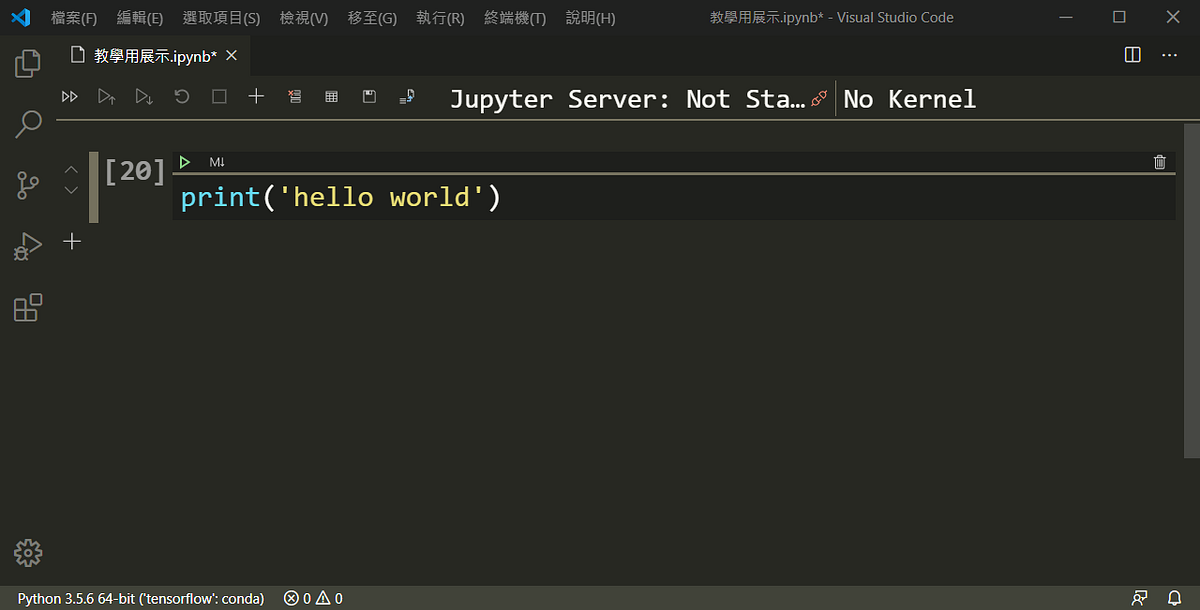This screenshot has width=1200, height=610.
Task: Open the No Kernel picker
Action: coord(909,98)
